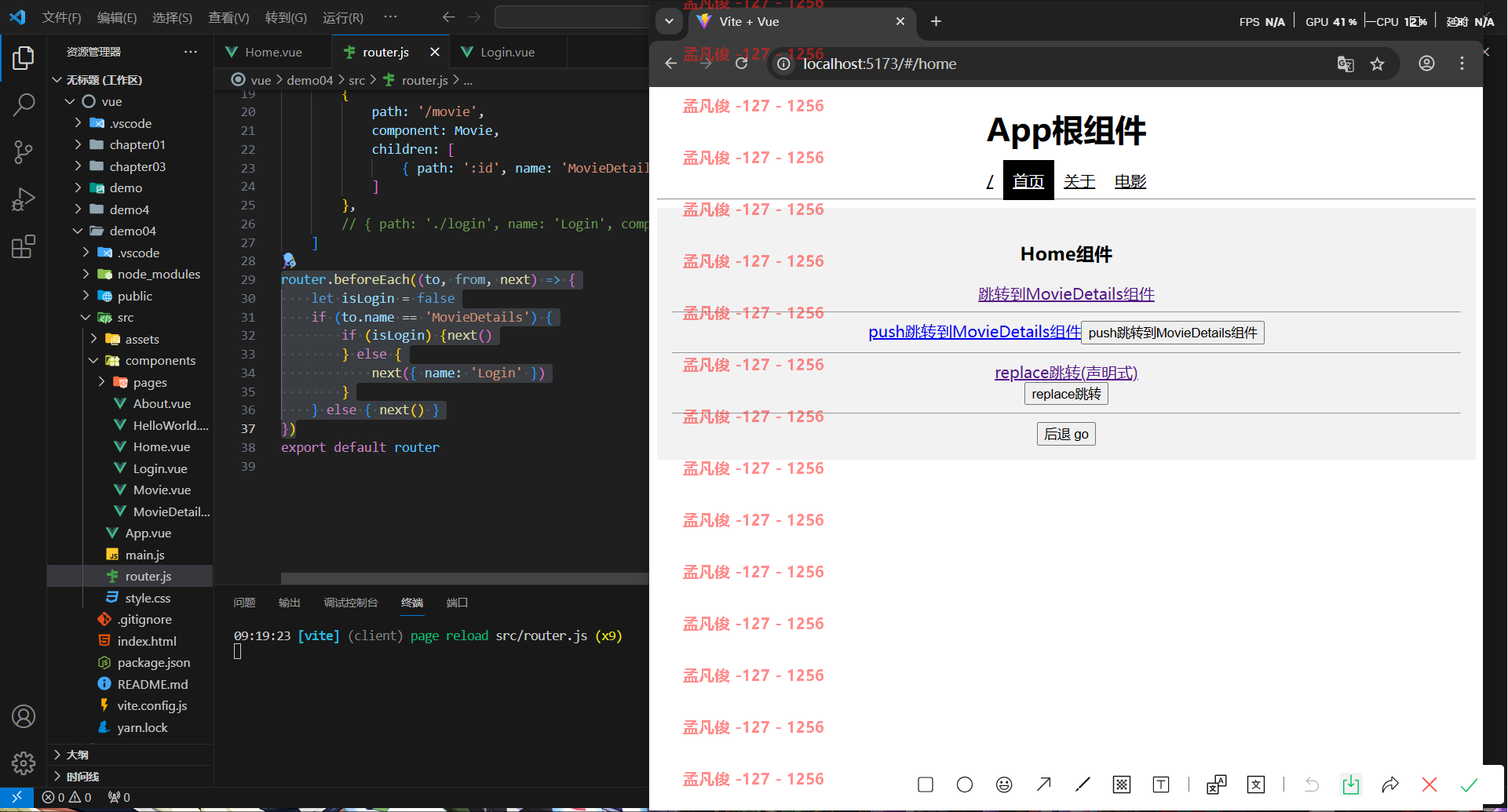Select the mosaic blur tool
The image size is (1508, 812).
coord(1122,785)
